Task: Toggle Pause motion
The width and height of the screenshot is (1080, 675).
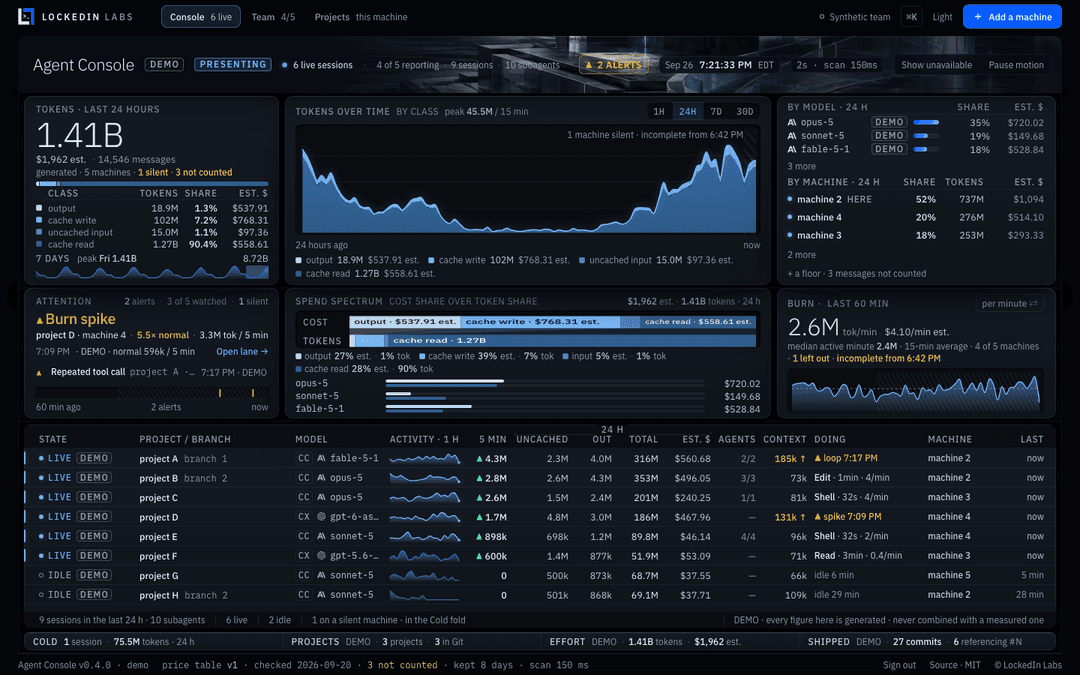Action: pyautogui.click(x=1016, y=65)
